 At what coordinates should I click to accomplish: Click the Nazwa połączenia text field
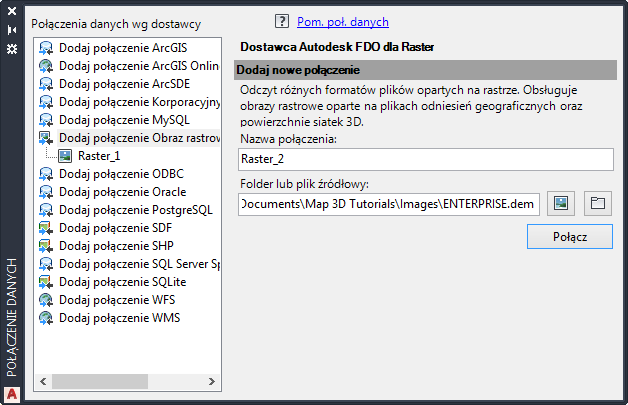[x=426, y=159]
